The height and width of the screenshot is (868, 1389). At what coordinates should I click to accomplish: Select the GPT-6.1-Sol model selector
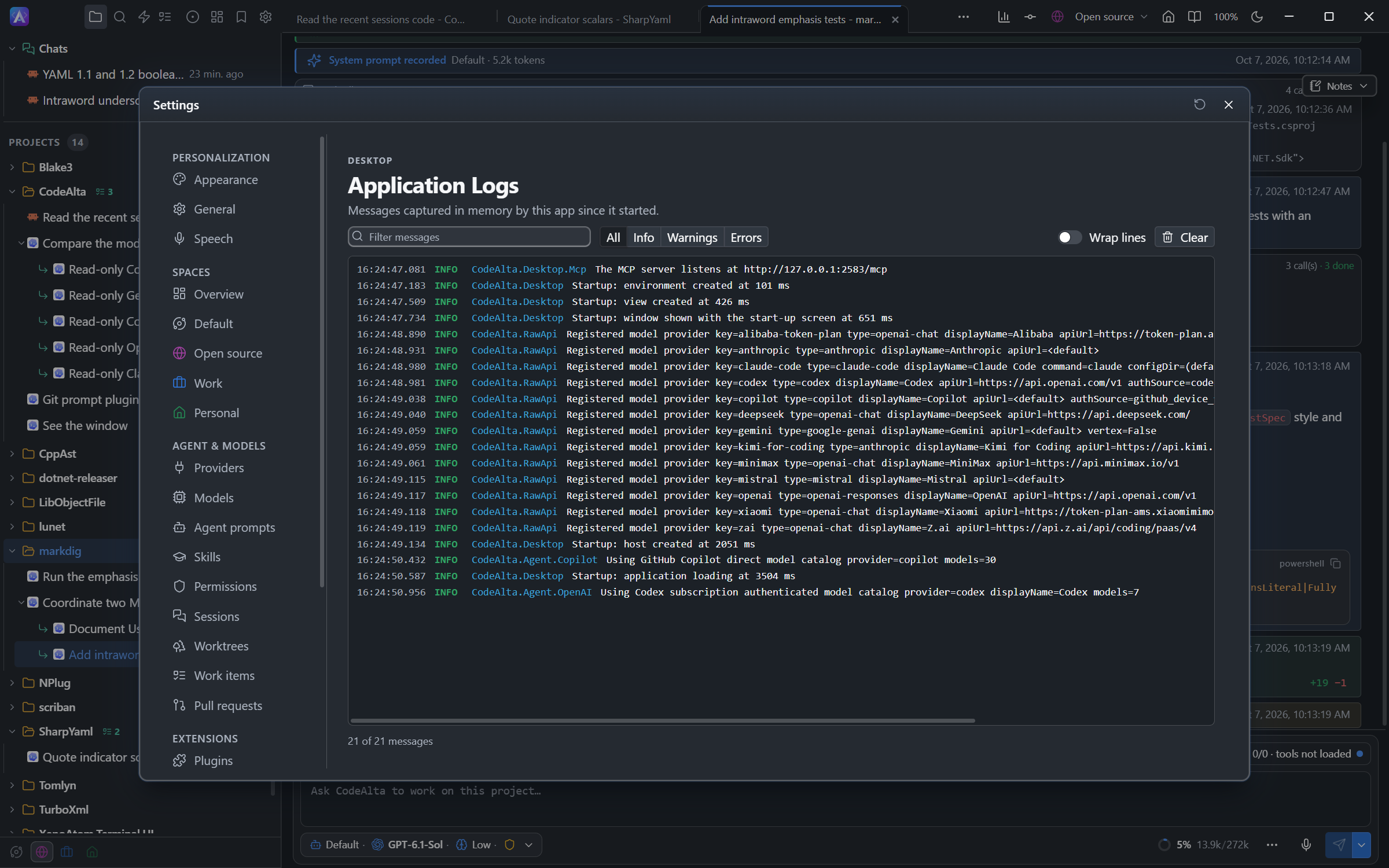click(407, 845)
